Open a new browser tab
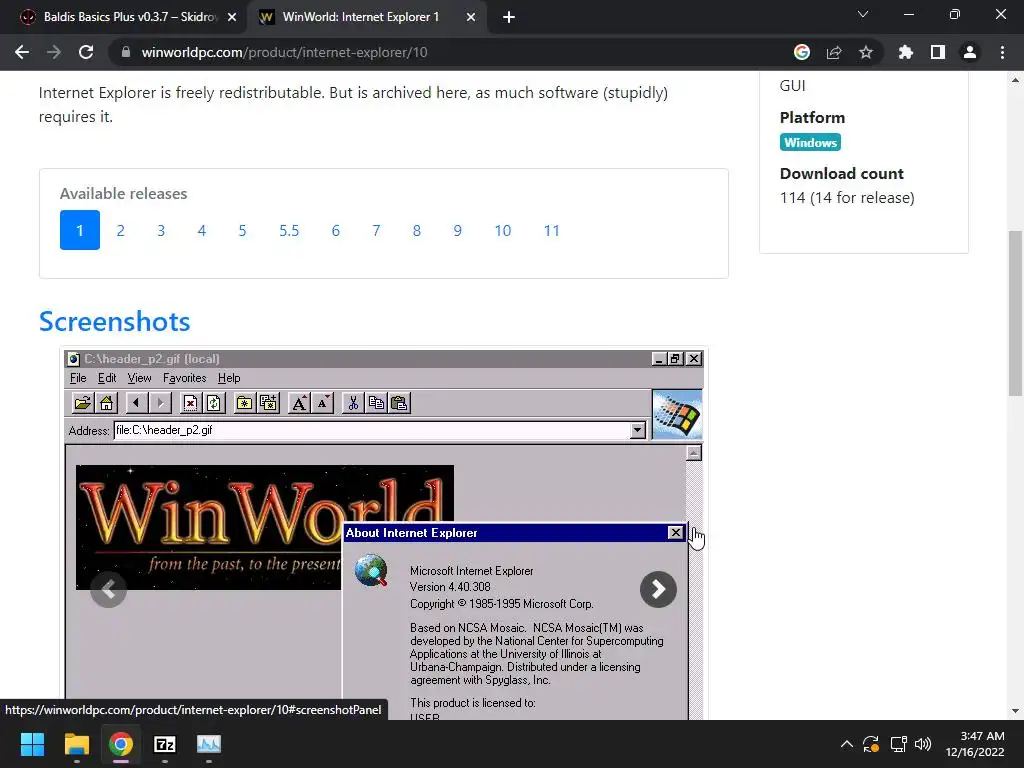 click(509, 17)
